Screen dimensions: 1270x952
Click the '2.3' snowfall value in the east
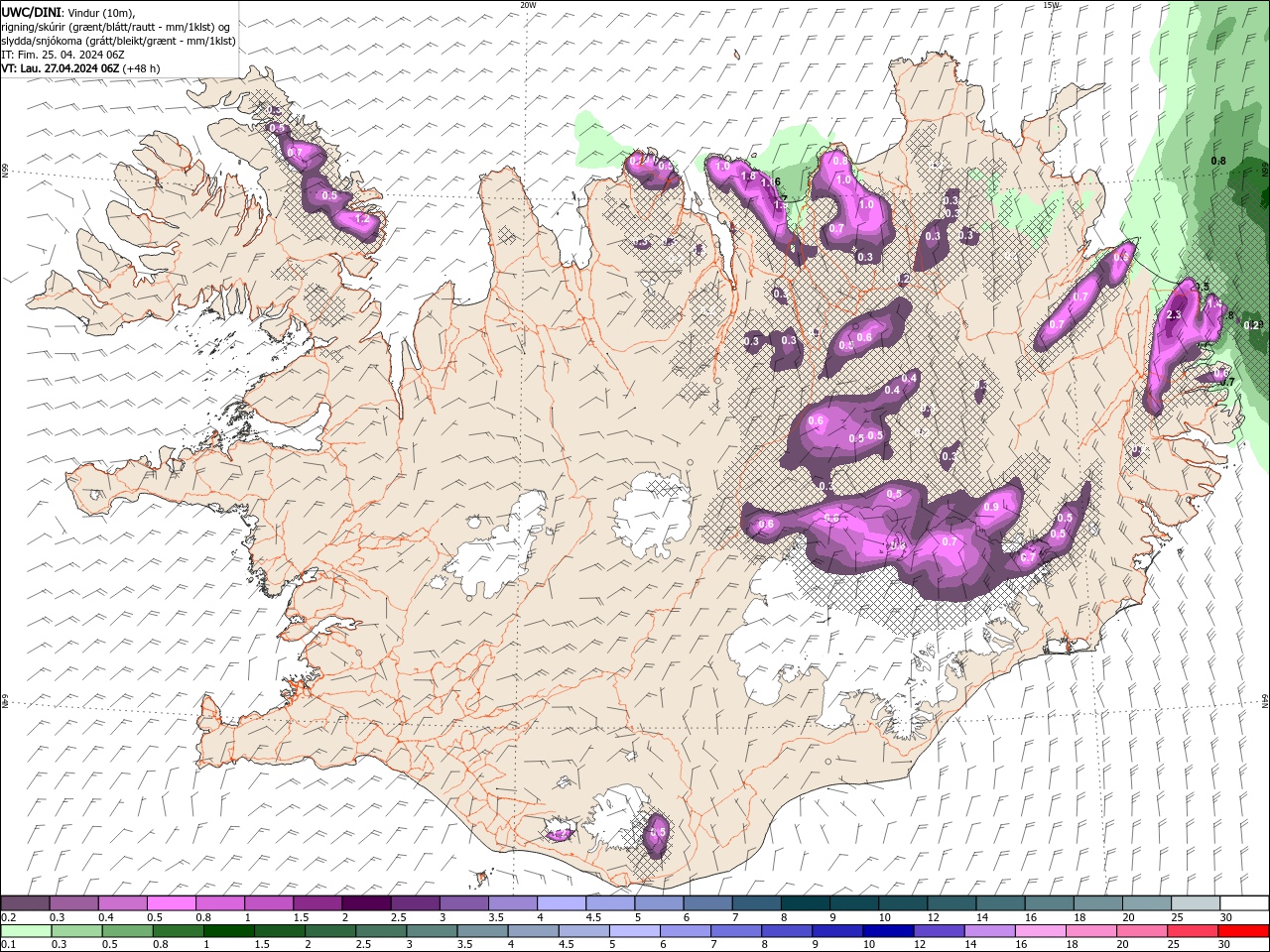[1174, 315]
